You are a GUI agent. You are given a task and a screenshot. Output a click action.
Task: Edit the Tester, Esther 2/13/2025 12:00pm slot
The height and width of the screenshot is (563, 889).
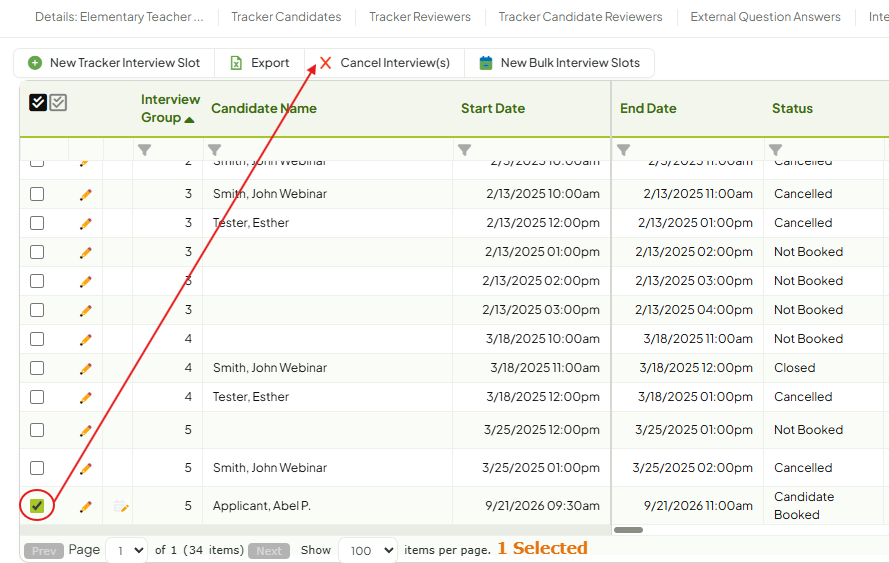86,223
